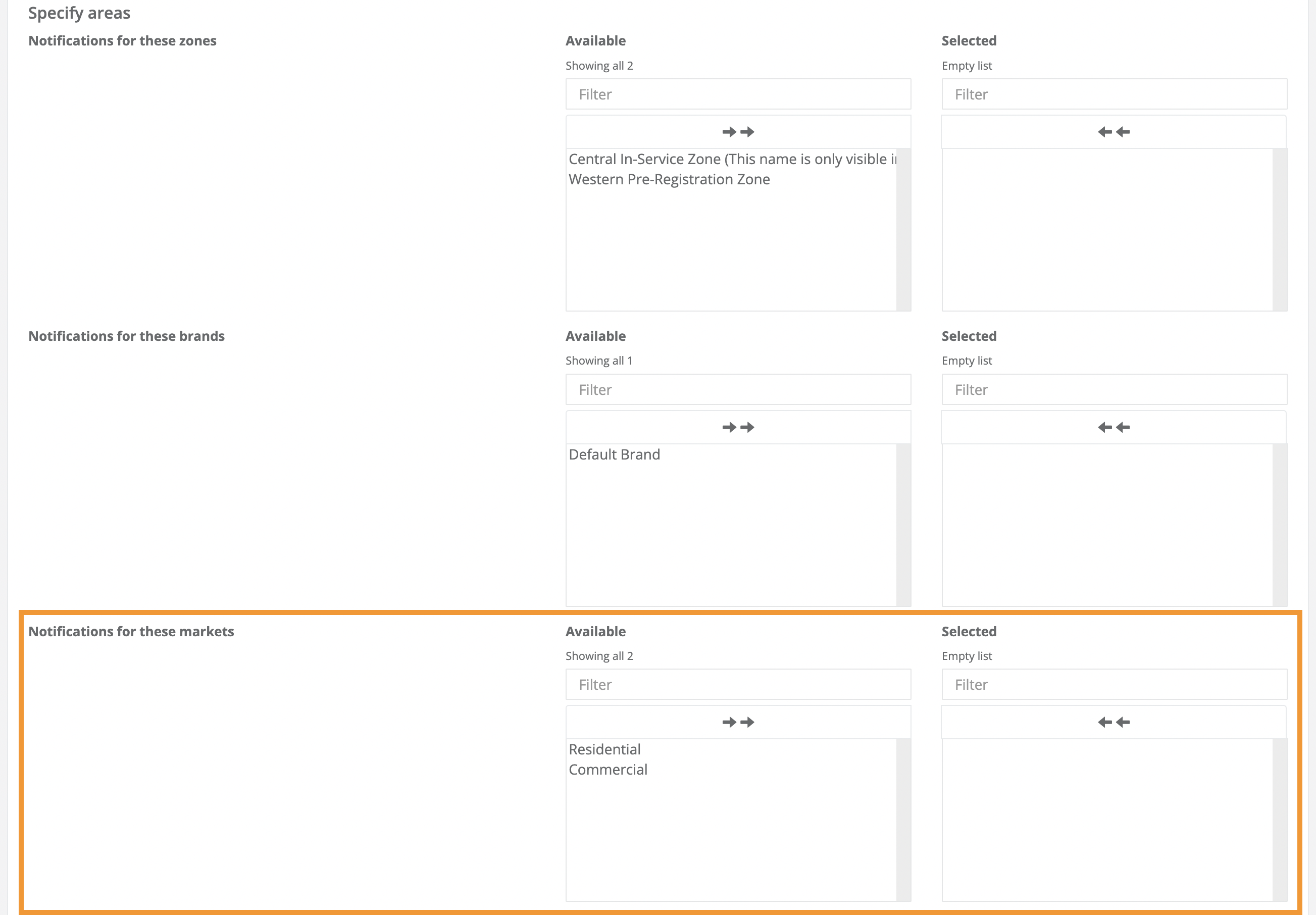
Task: Choose Default Brand from available brands
Action: 614,454
